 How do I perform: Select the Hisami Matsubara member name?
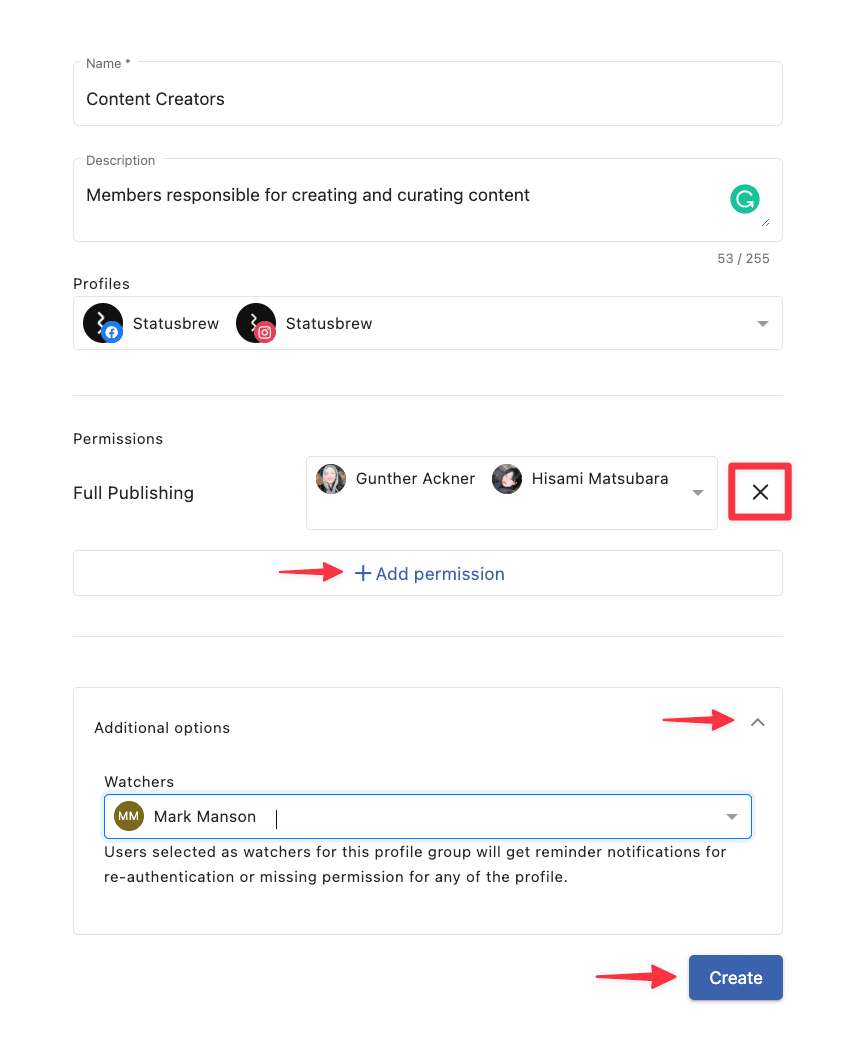point(600,478)
